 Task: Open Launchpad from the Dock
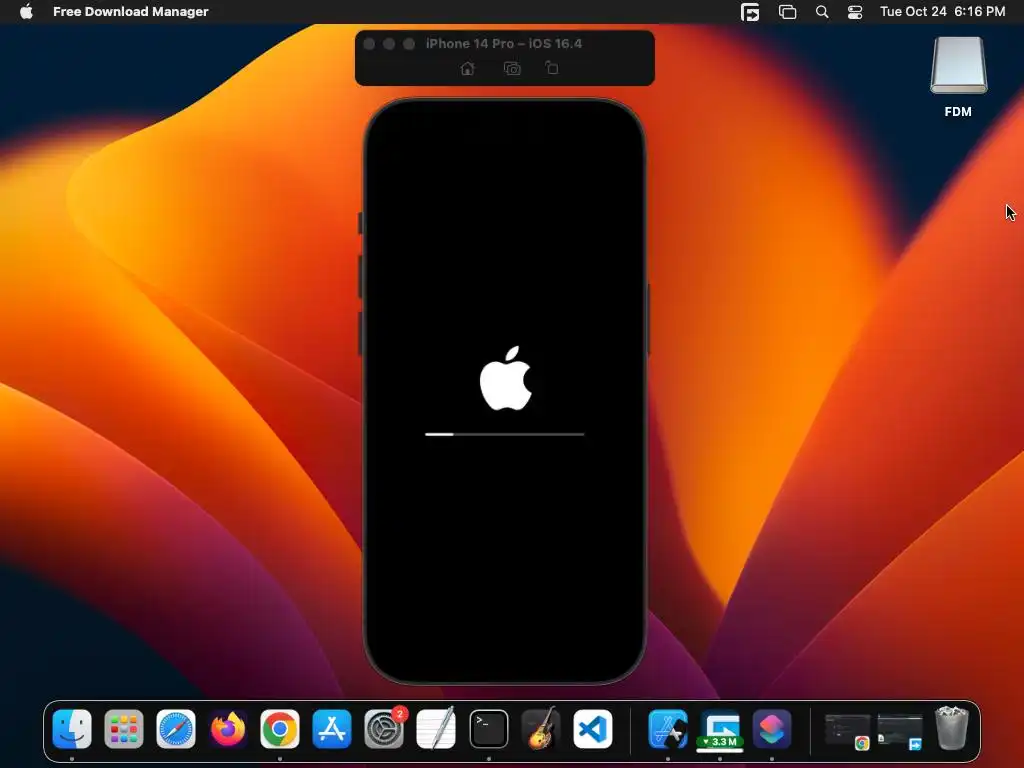tap(124, 729)
